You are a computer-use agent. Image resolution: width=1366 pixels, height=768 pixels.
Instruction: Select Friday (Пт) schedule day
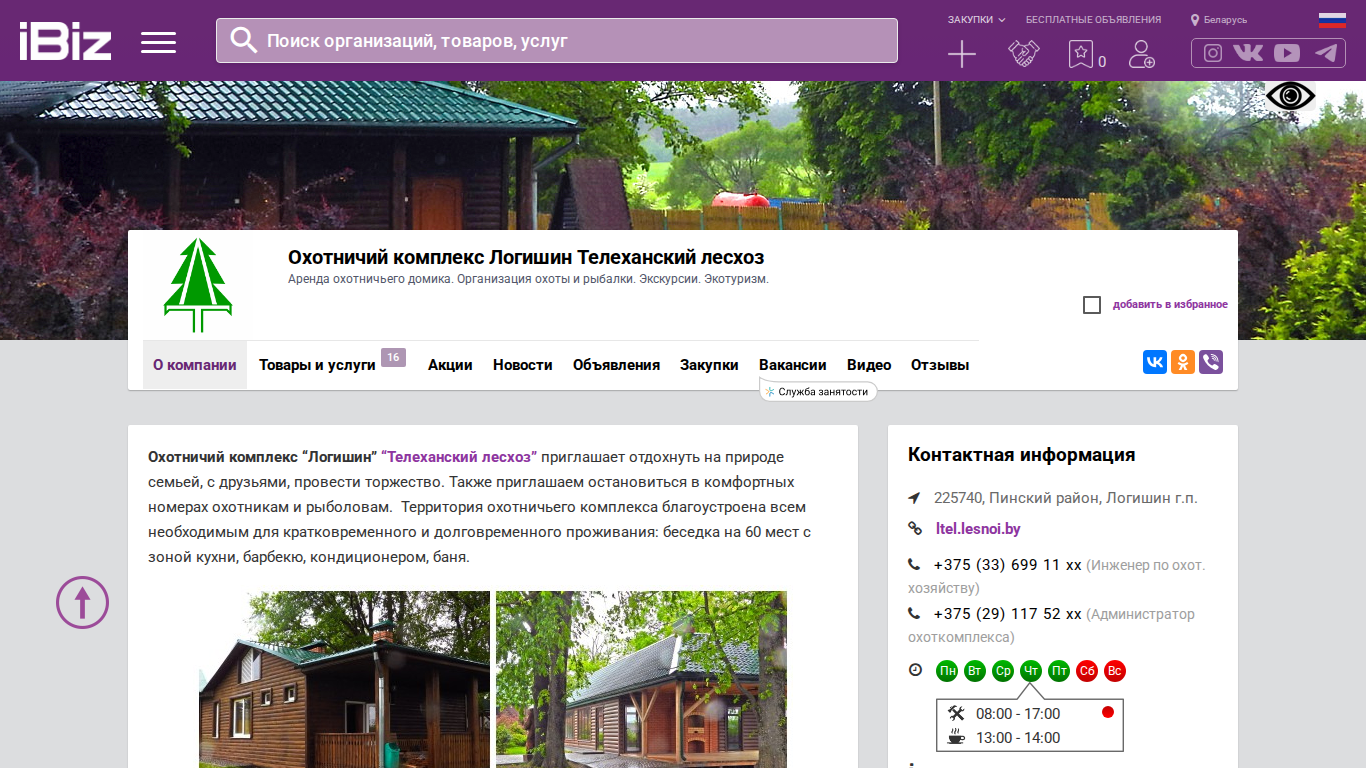[1059, 671]
